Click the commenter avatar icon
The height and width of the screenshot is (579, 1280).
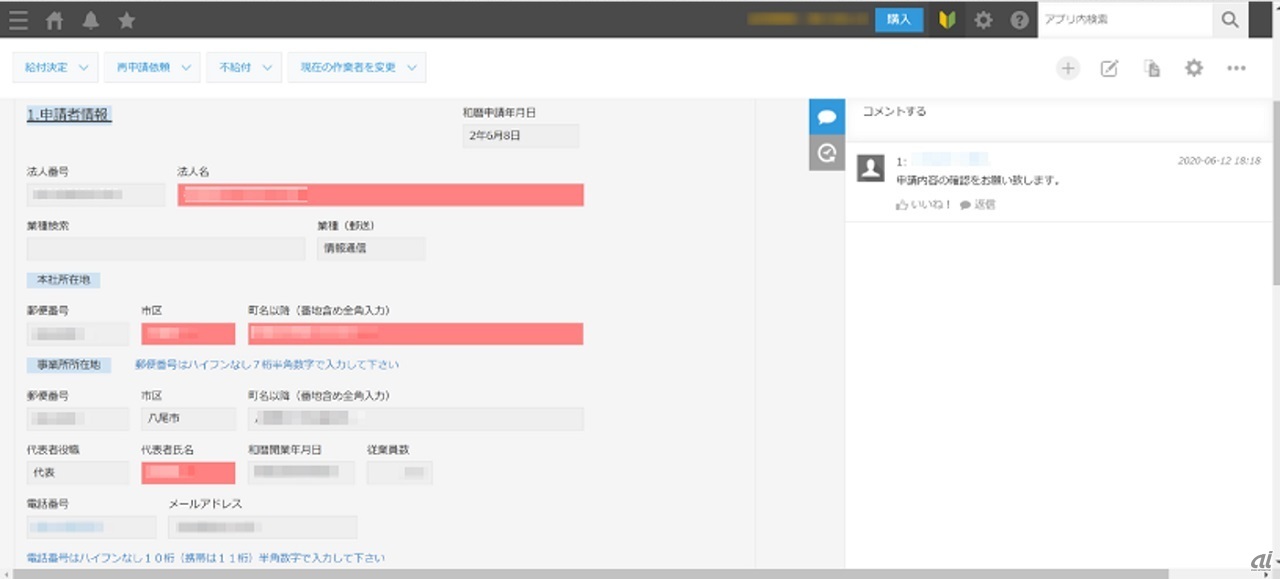click(871, 168)
